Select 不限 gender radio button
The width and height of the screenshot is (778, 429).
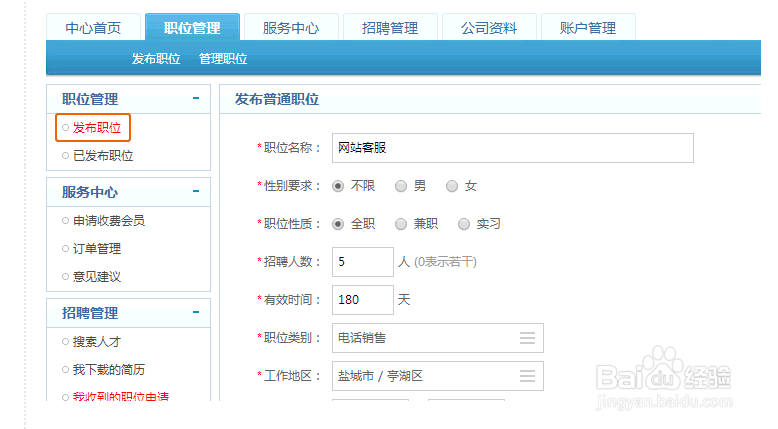pos(338,186)
